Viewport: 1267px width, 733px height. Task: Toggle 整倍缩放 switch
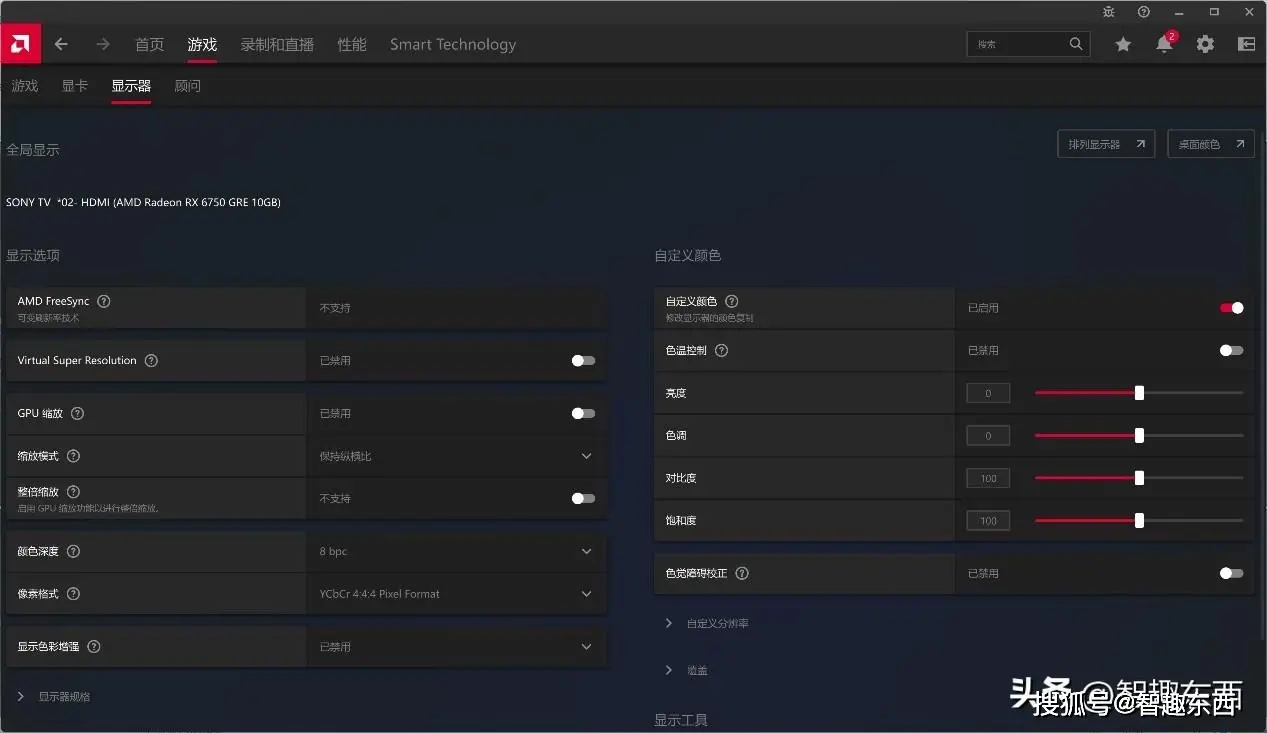(x=583, y=498)
